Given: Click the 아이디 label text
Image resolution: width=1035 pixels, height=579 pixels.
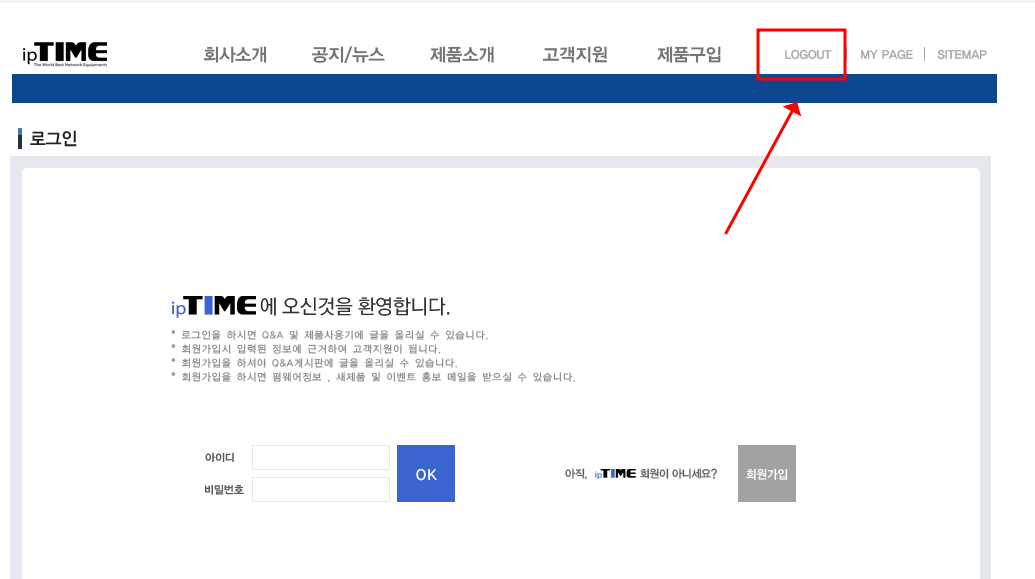Looking at the screenshot, I should click(x=220, y=458).
